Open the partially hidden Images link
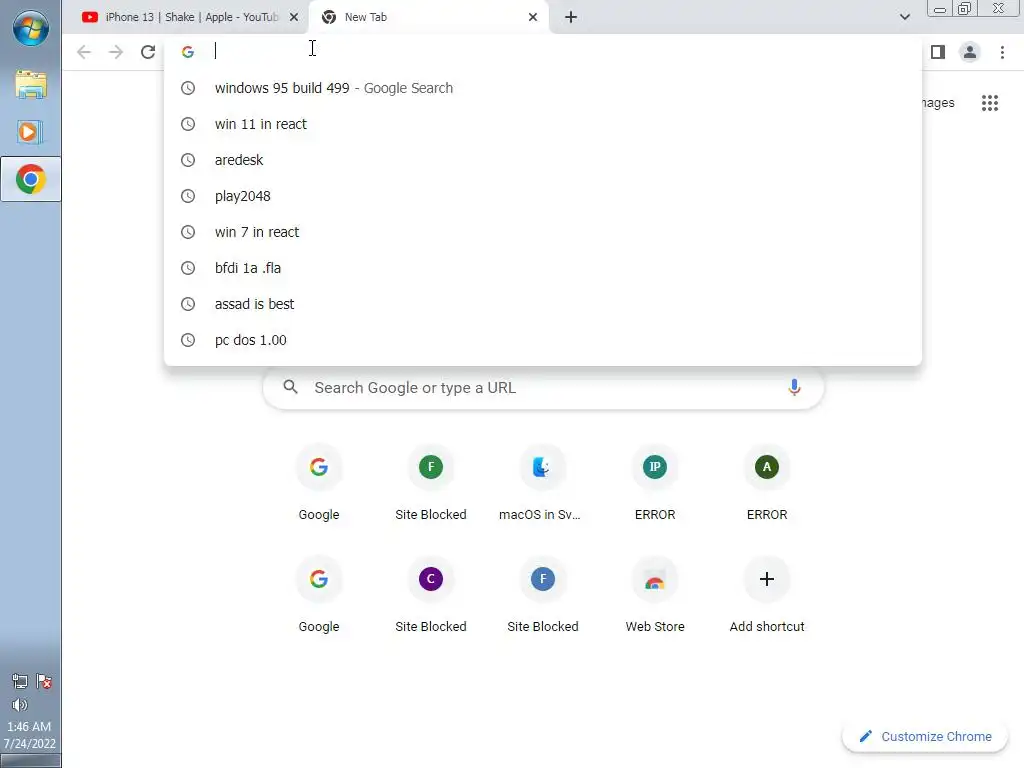Image resolution: width=1024 pixels, height=768 pixels. 938,103
